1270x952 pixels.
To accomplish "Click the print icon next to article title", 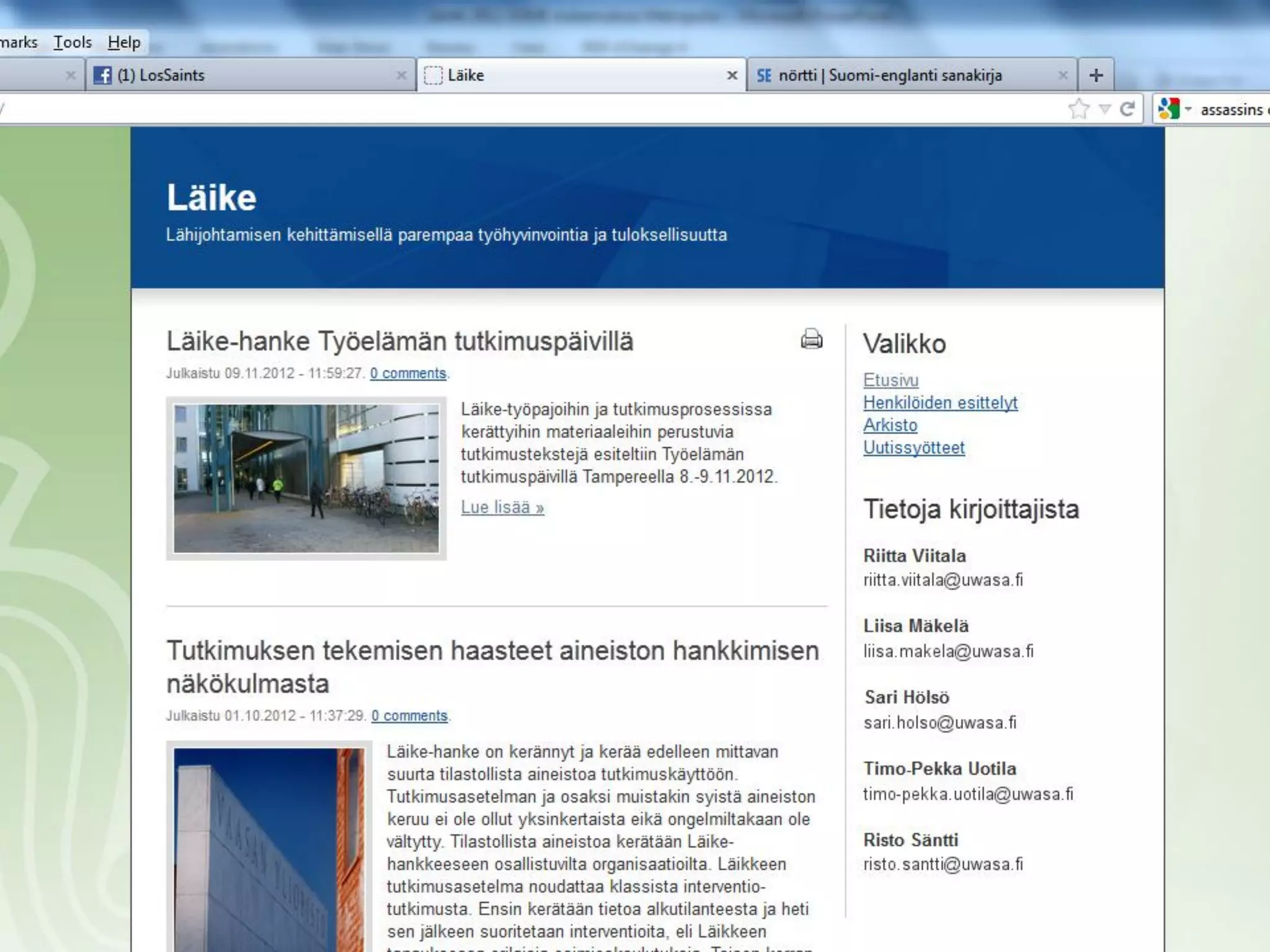I will coord(811,339).
